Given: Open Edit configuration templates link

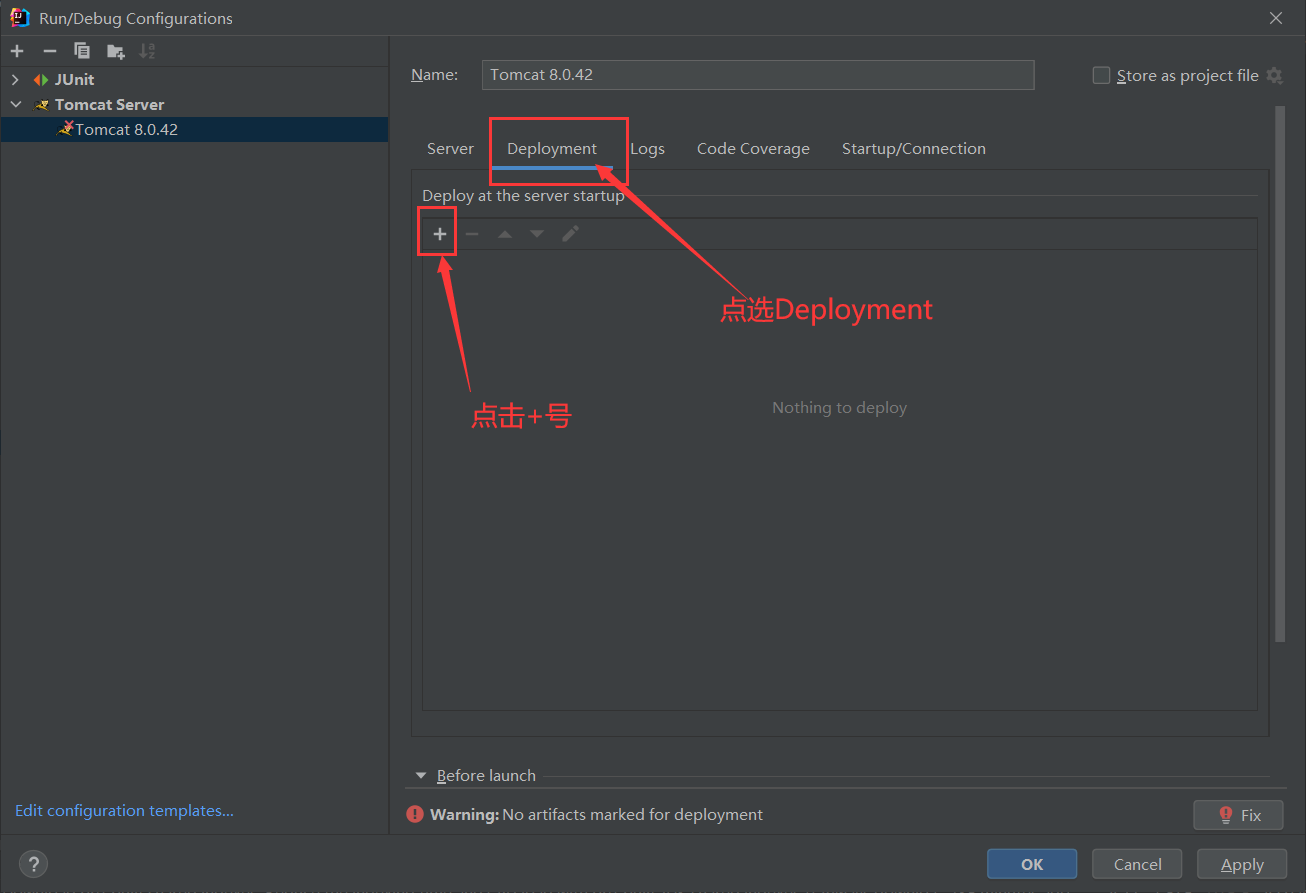Looking at the screenshot, I should pos(124,811).
